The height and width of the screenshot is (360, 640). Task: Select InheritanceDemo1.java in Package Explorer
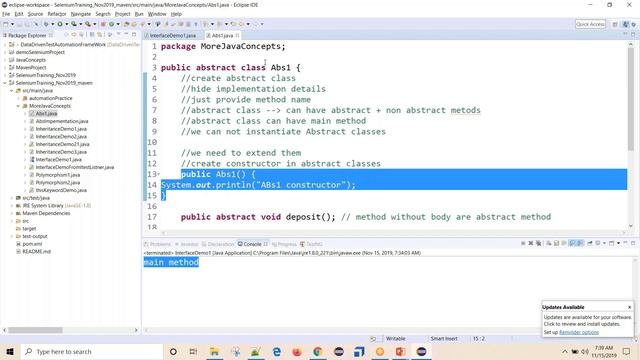pyautogui.click(x=61, y=129)
